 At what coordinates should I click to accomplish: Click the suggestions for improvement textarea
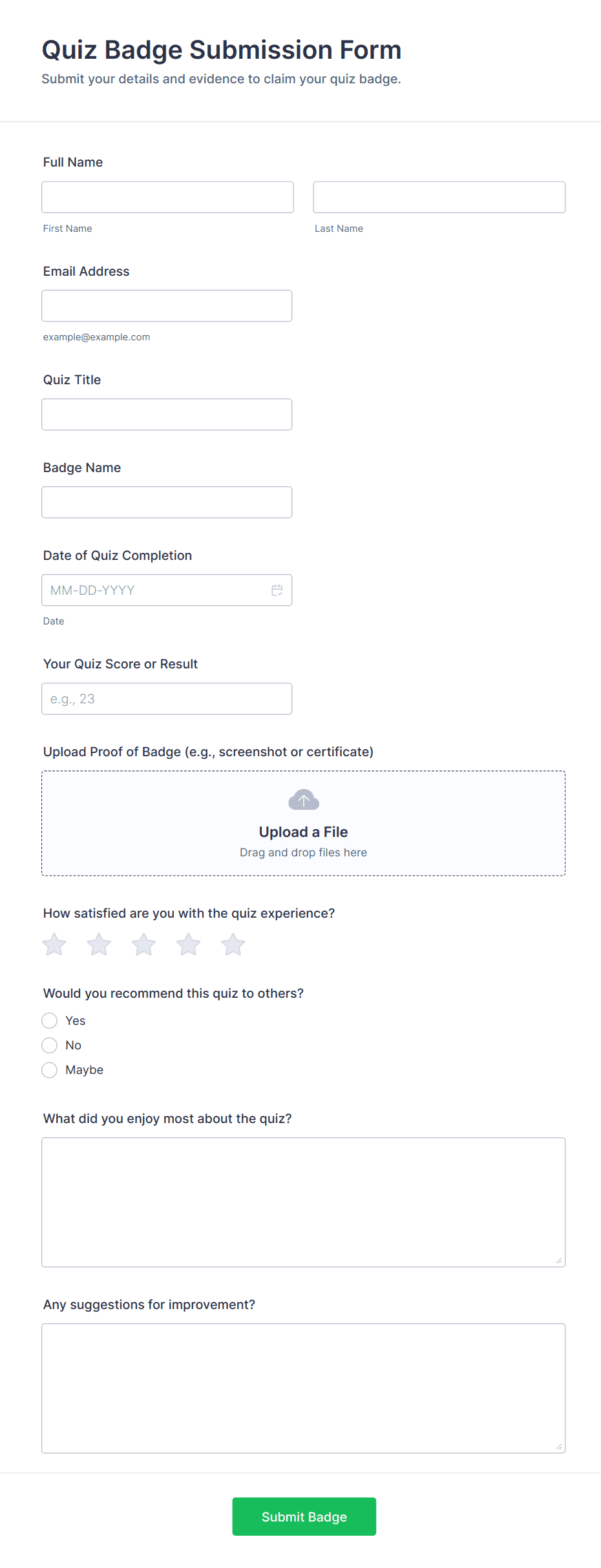[304, 1388]
